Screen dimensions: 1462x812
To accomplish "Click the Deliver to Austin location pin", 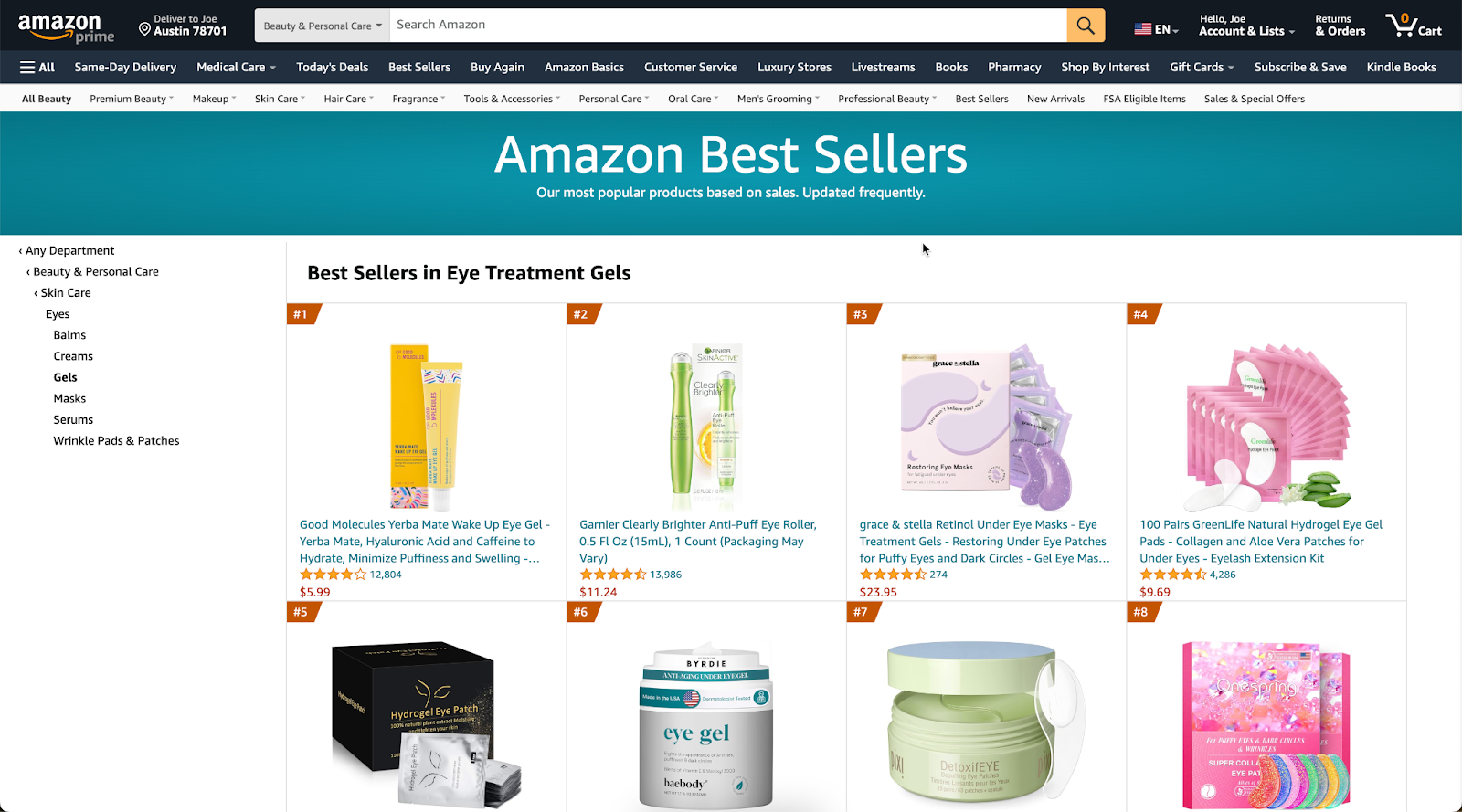I will [144, 29].
